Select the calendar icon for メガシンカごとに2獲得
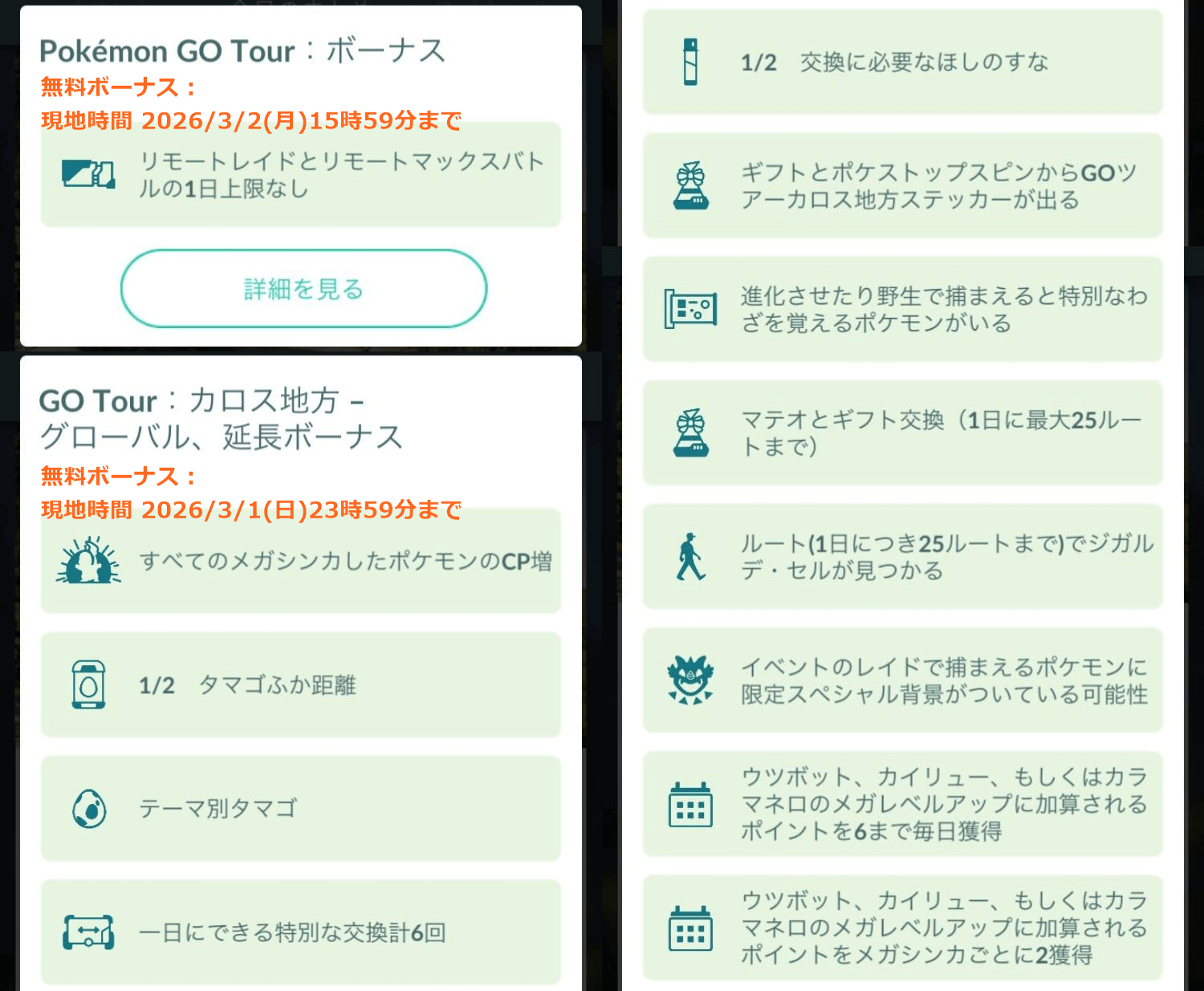 690,928
